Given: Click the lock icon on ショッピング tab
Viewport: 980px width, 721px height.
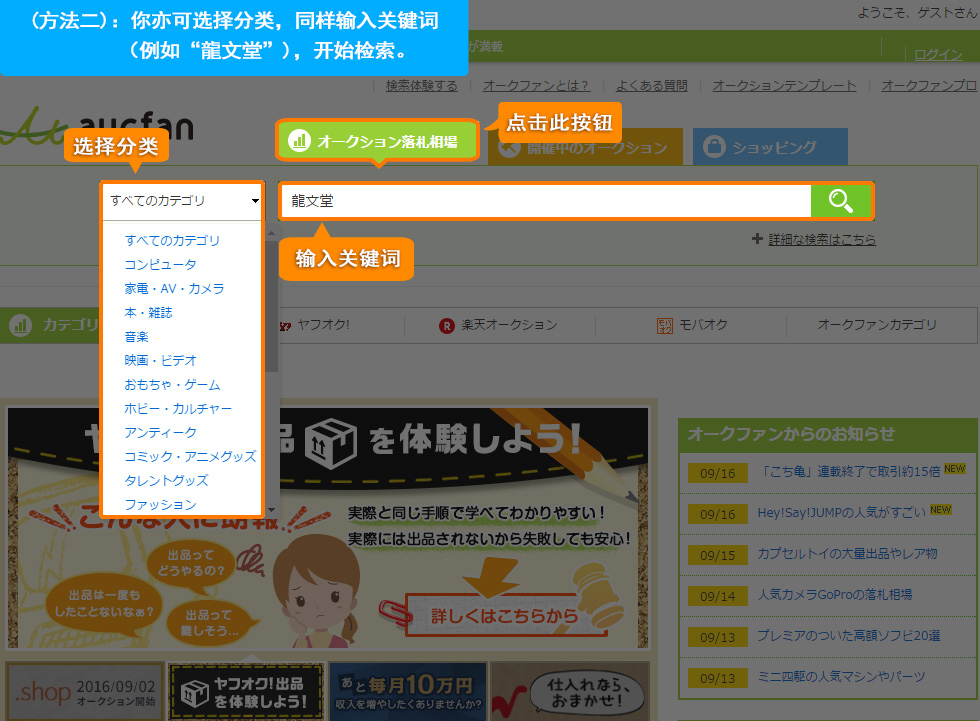Looking at the screenshot, I should (714, 147).
